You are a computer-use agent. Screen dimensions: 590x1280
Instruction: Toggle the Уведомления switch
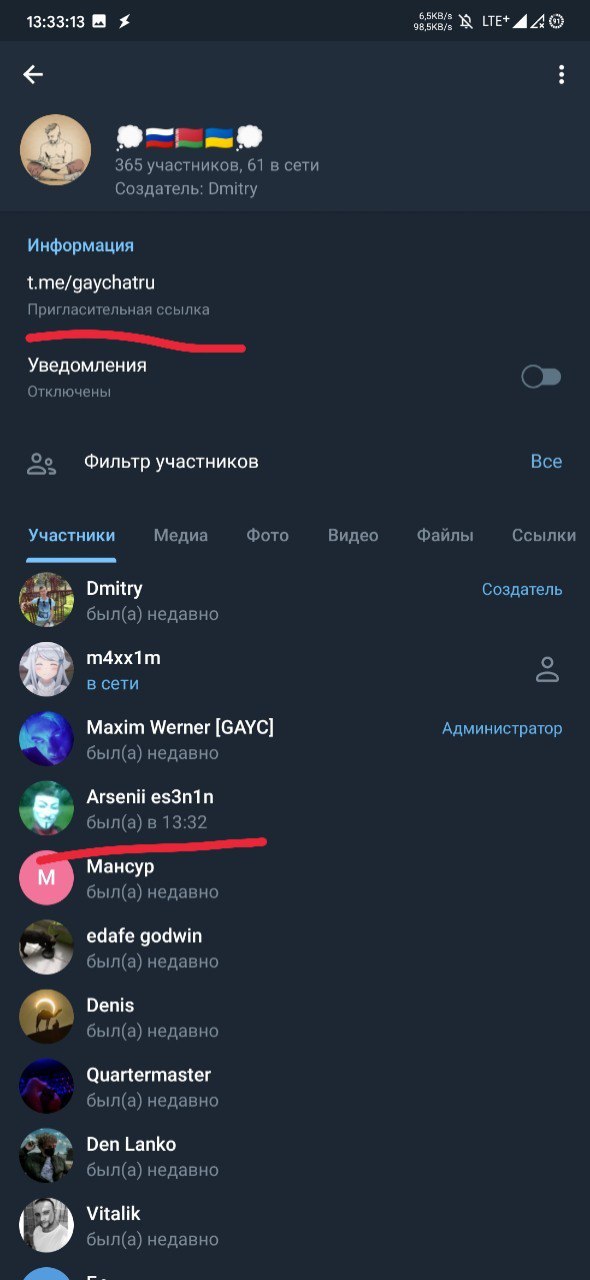coord(541,377)
